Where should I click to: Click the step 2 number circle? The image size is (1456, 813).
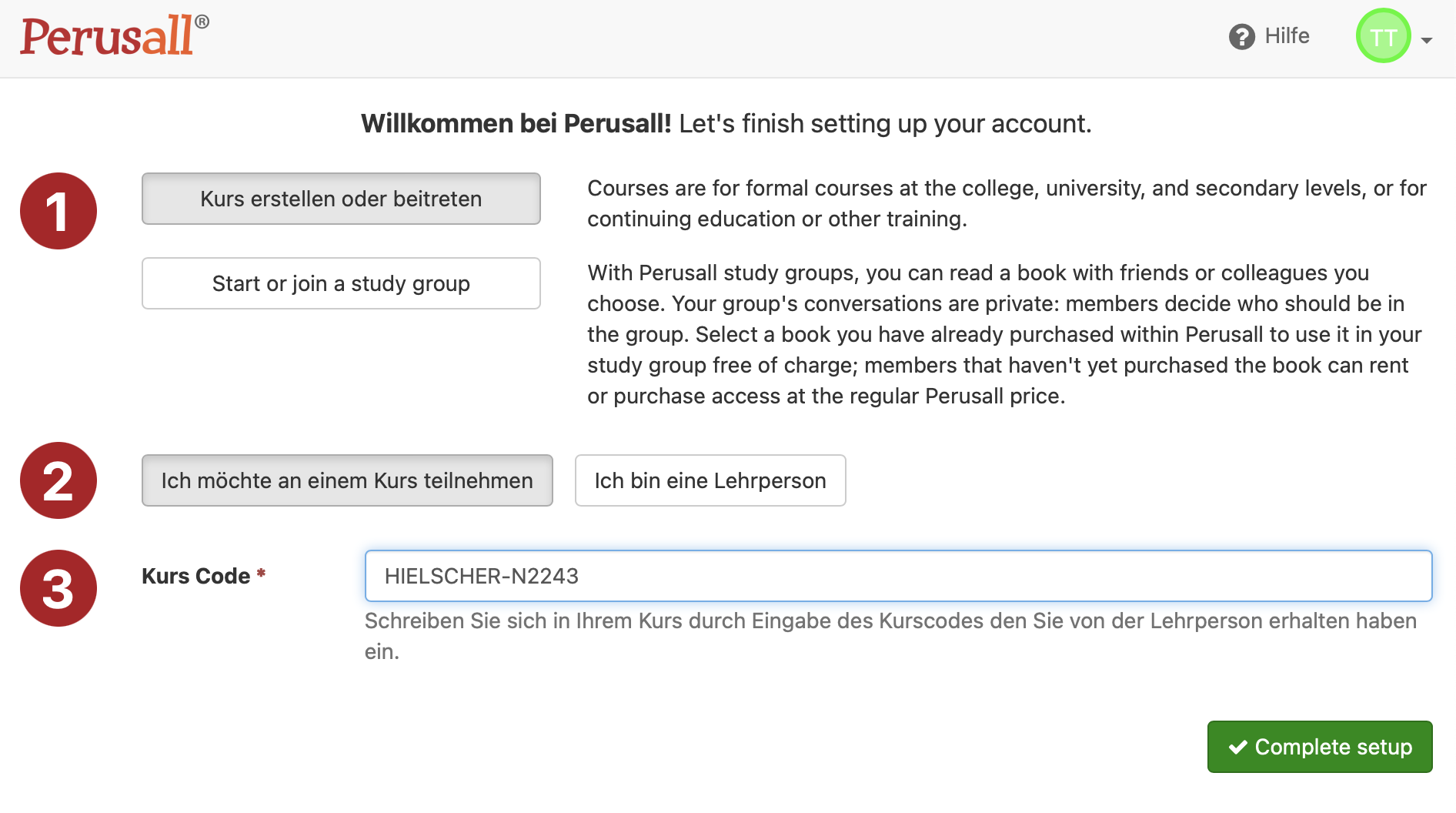[x=58, y=480]
